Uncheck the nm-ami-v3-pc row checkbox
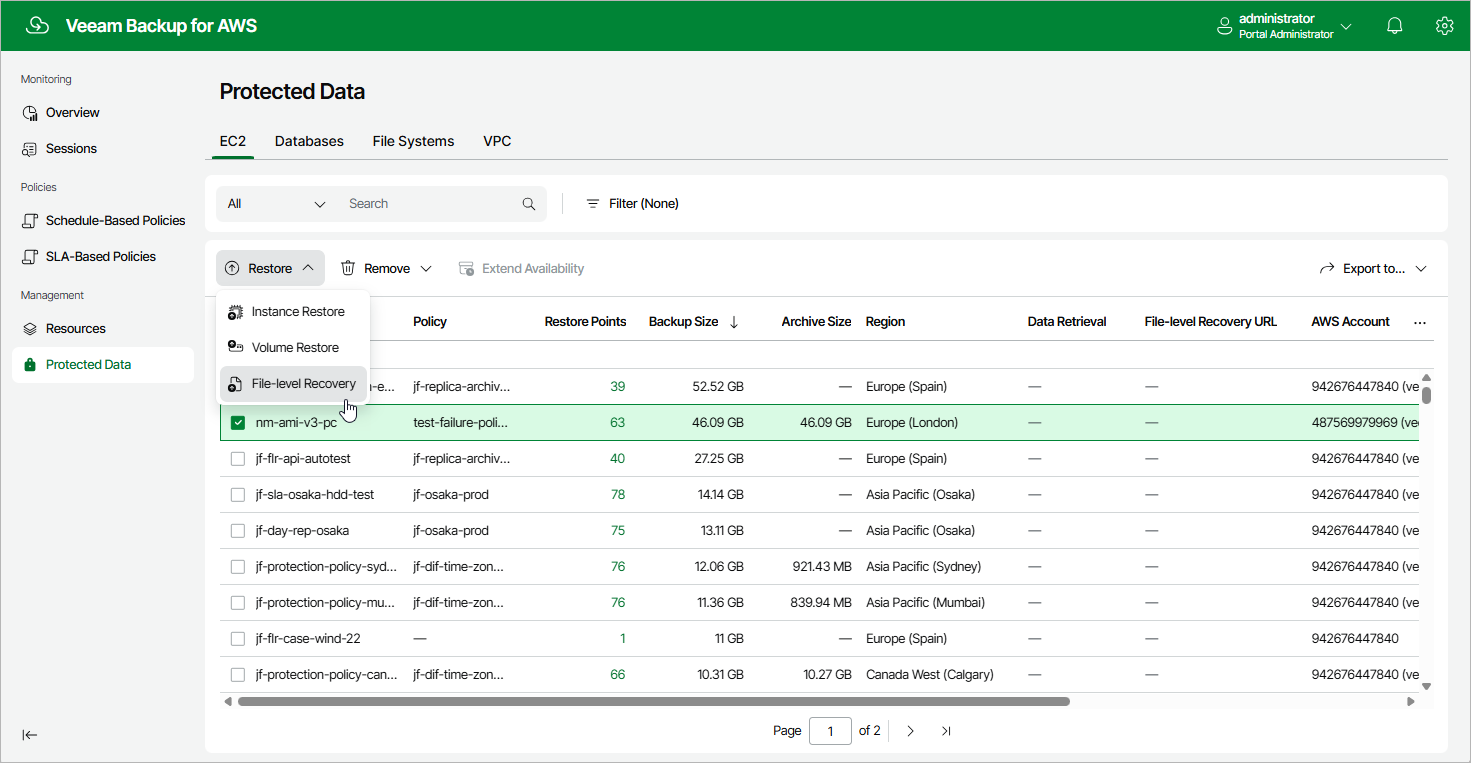Viewport: 1471px width, 763px height. click(238, 423)
